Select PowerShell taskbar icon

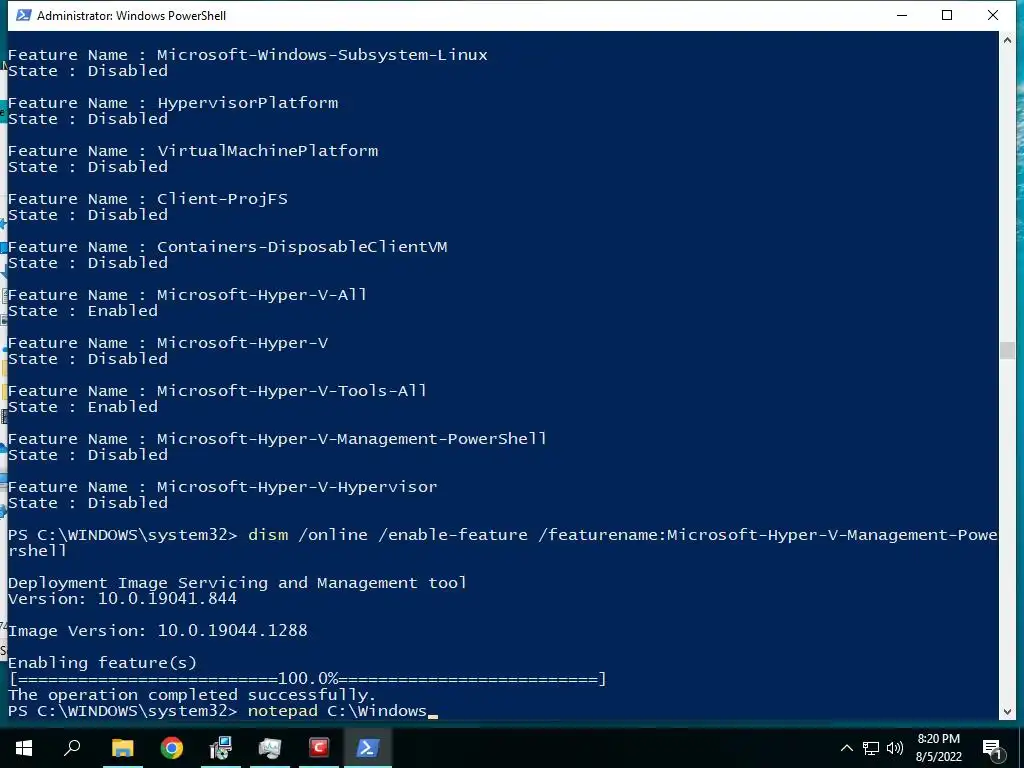368,747
